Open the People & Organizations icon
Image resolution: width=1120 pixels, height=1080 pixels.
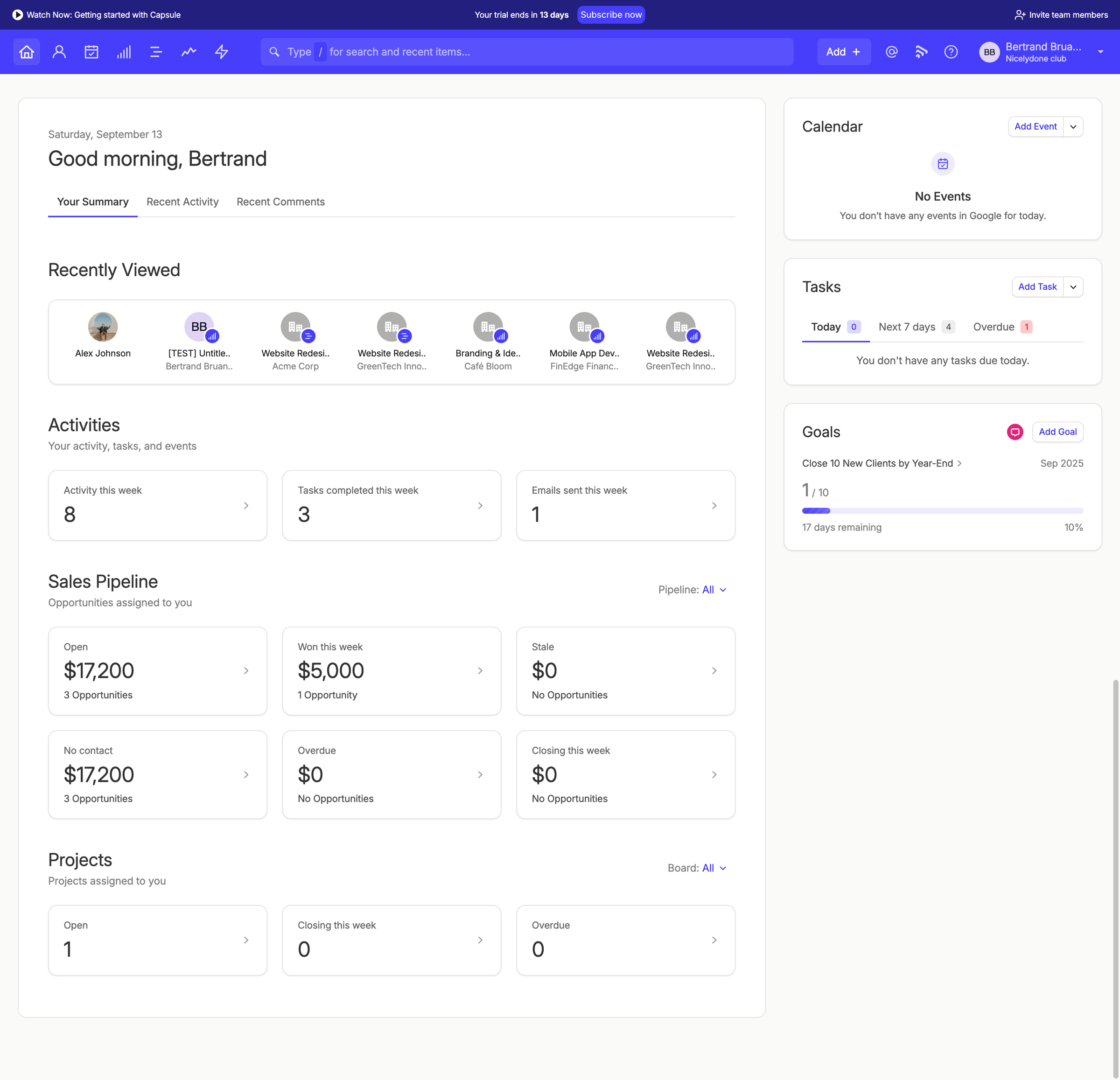pyautogui.click(x=59, y=52)
